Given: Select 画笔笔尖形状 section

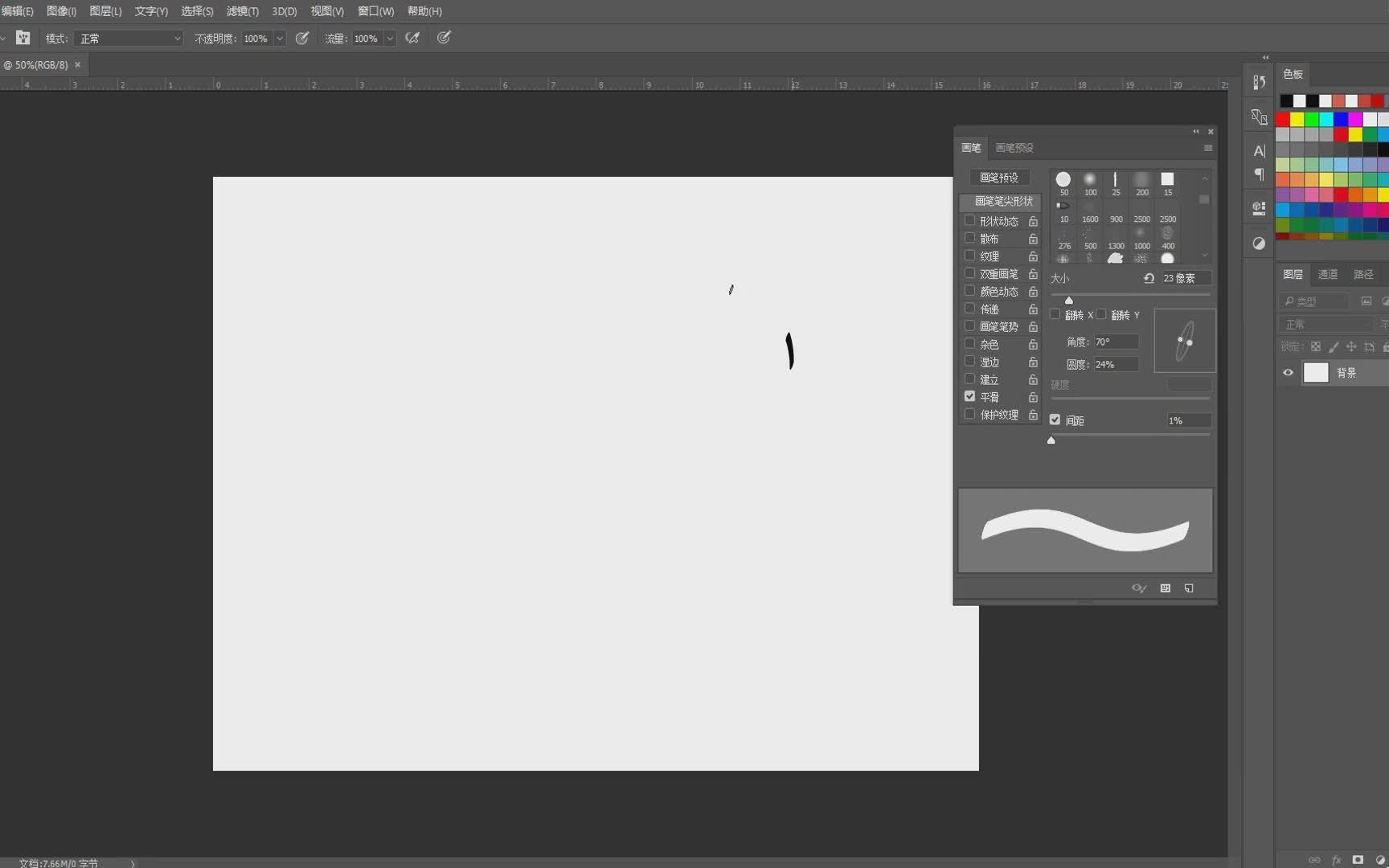Looking at the screenshot, I should (x=1001, y=201).
